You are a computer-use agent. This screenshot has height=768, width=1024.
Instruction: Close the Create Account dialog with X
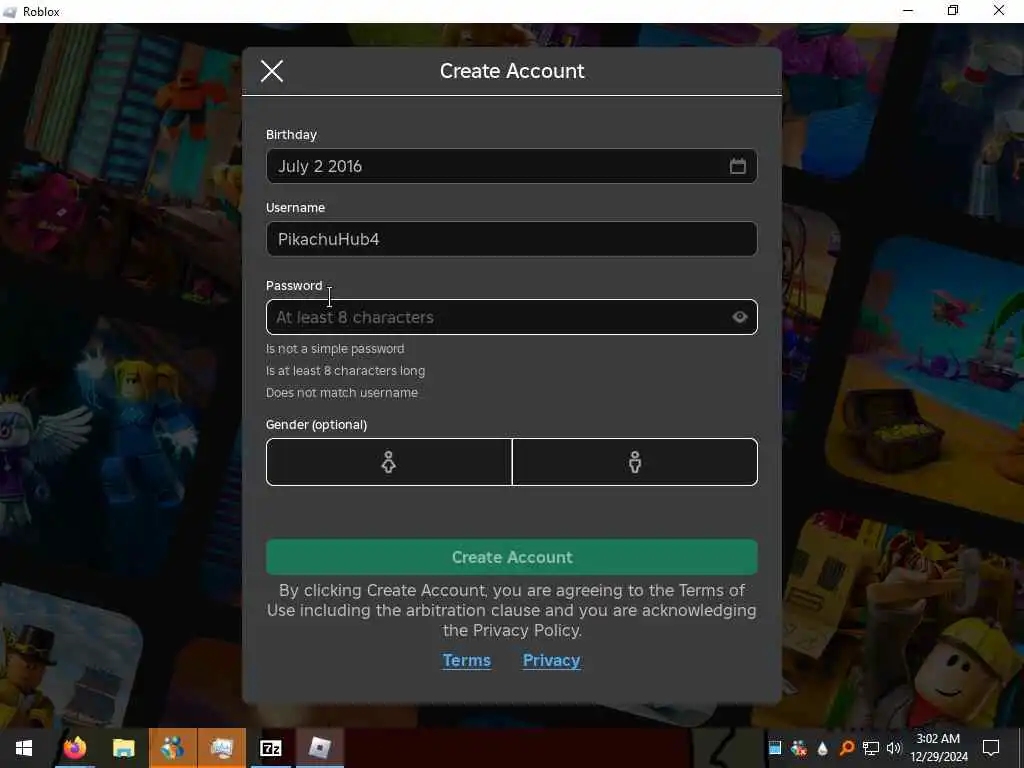click(272, 71)
